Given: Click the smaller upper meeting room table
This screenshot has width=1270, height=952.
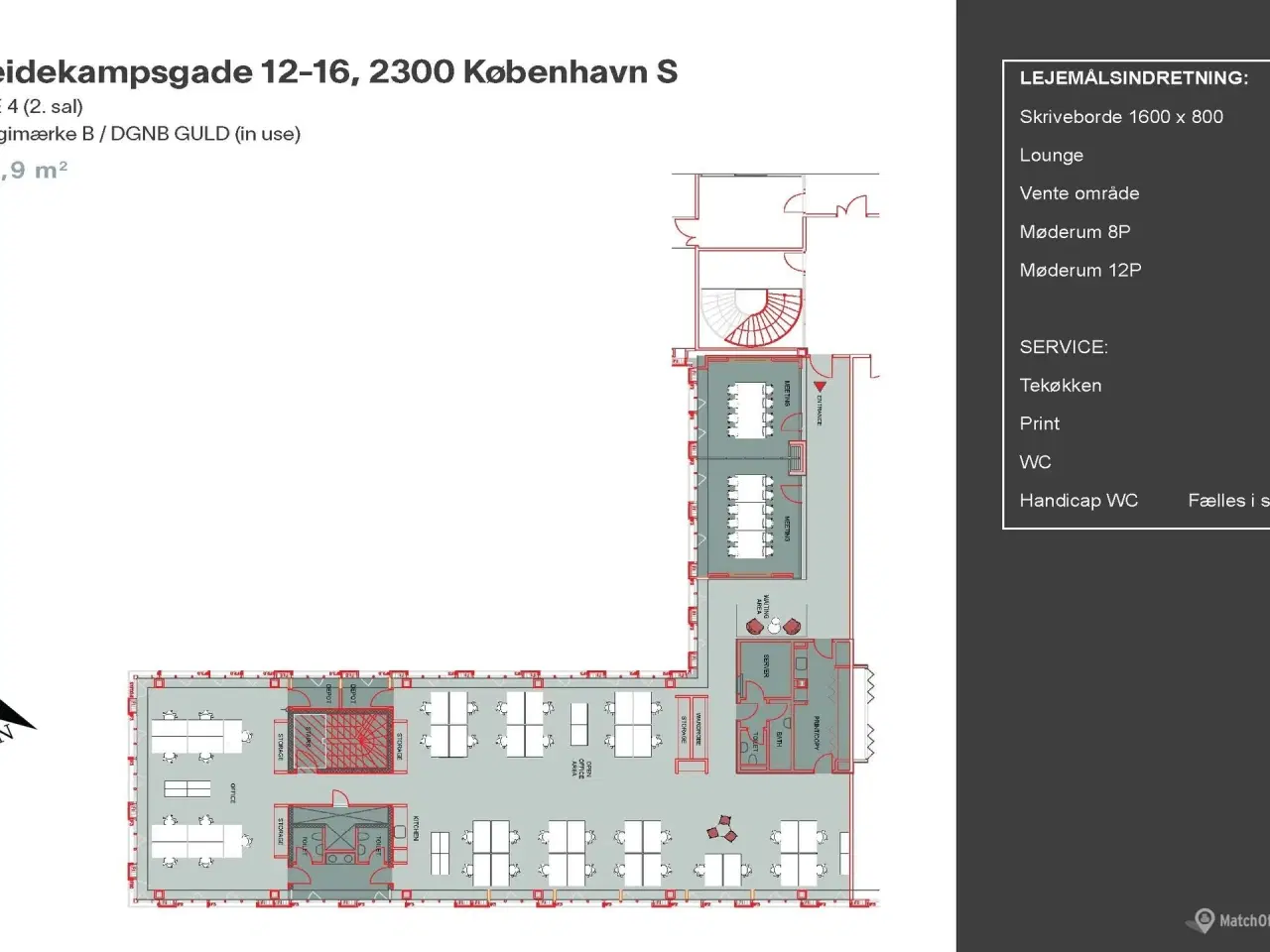Looking at the screenshot, I should tap(751, 411).
